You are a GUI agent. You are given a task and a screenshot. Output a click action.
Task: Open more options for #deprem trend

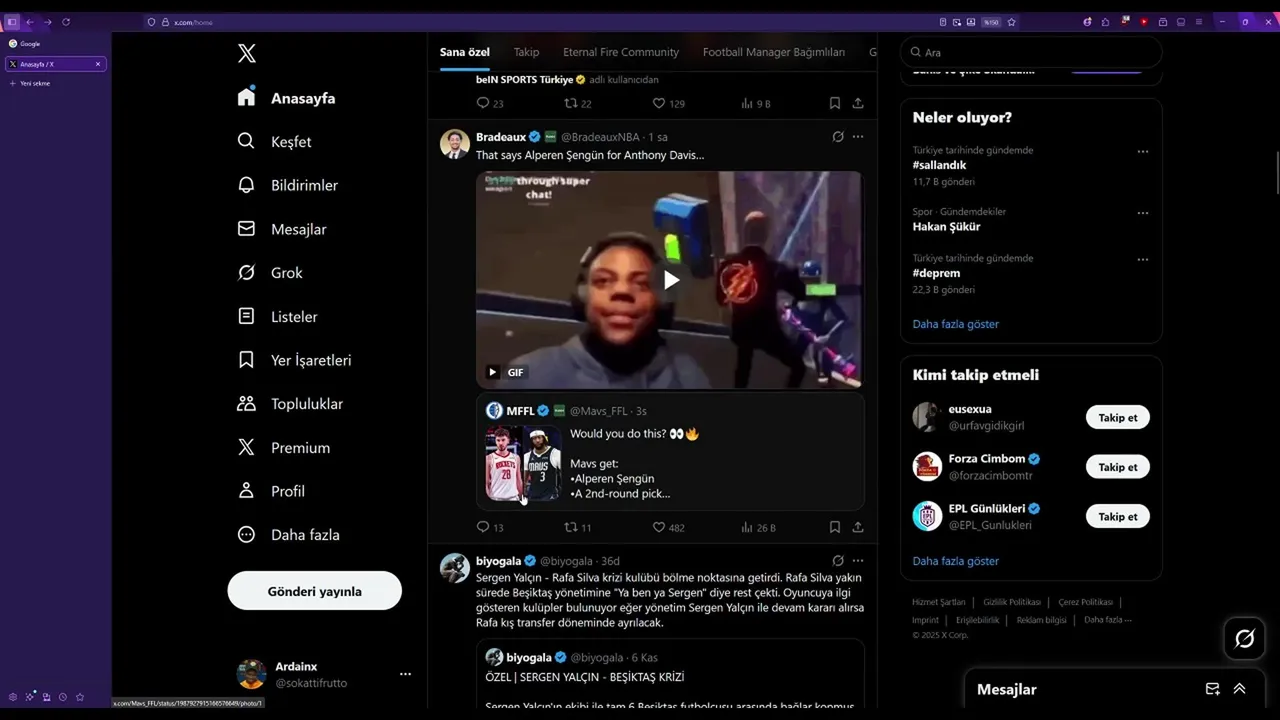[1143, 260]
